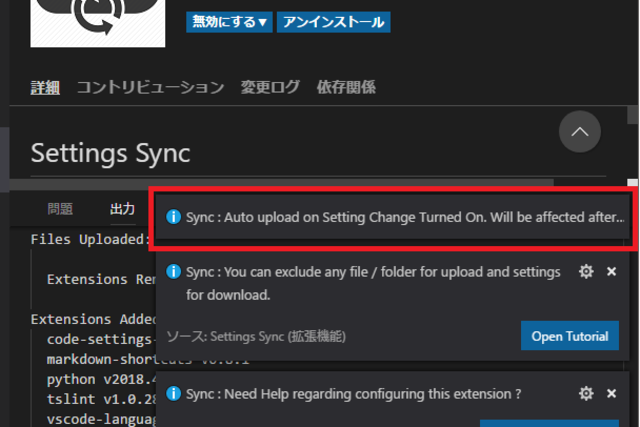Open gear settings on Need Help notification
The height and width of the screenshot is (427, 640).
(586, 394)
